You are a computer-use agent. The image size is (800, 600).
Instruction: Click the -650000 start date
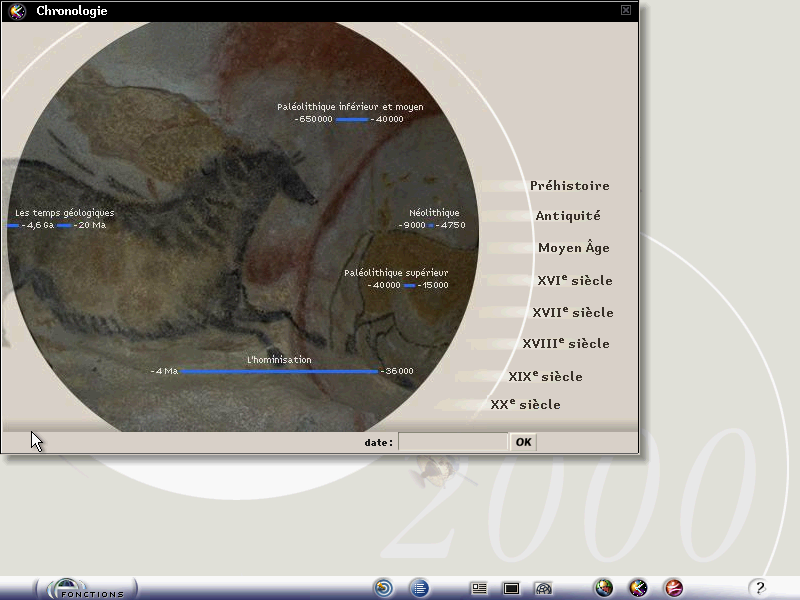pos(313,119)
